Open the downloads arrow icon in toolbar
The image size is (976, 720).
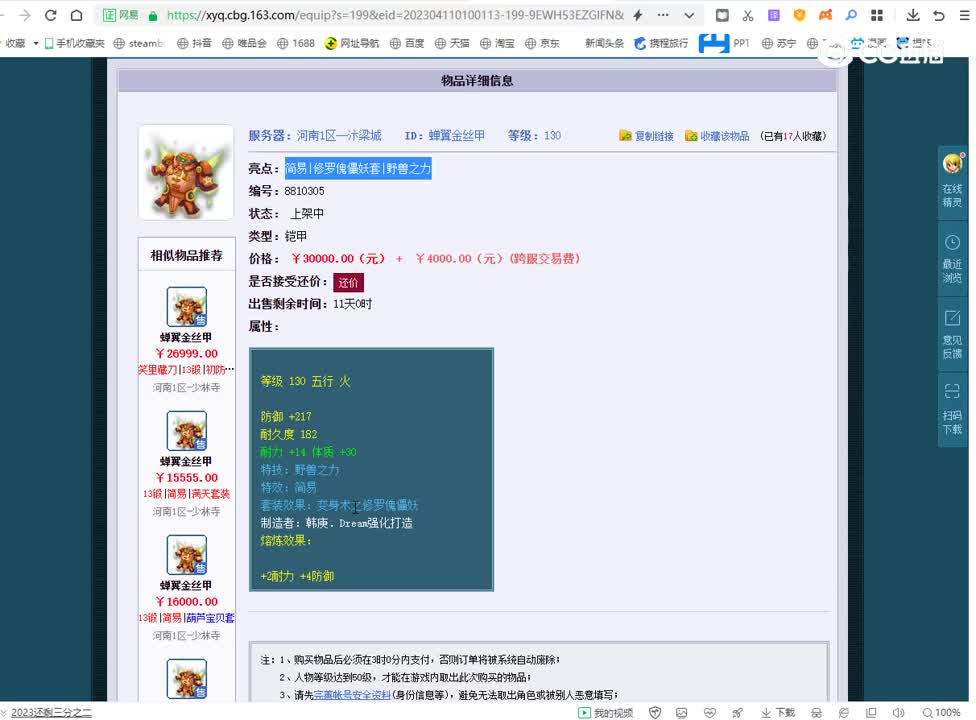pos(913,16)
